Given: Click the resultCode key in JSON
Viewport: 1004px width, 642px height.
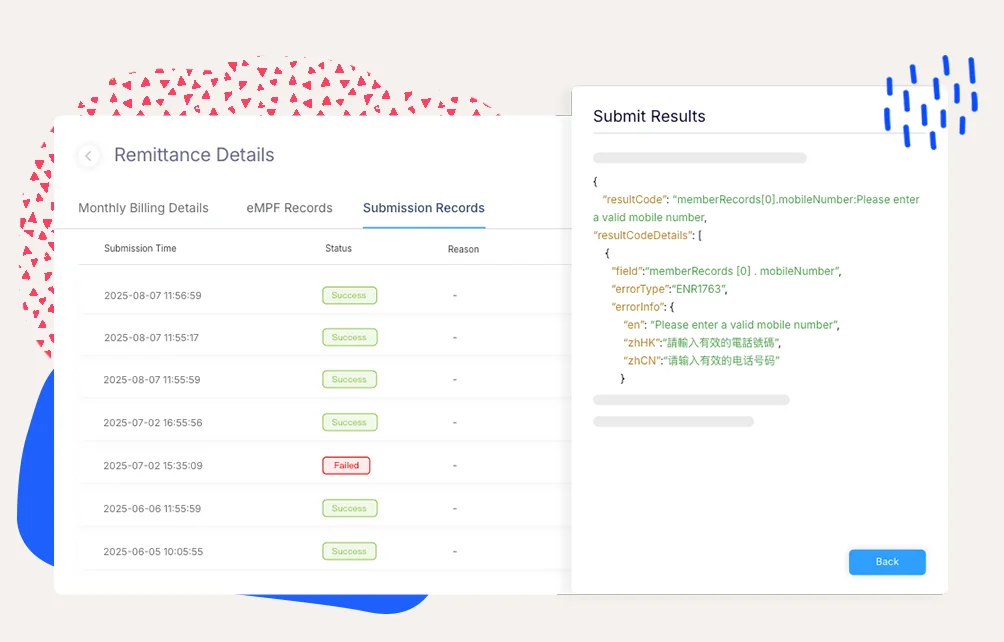Looking at the screenshot, I should pos(635,200).
